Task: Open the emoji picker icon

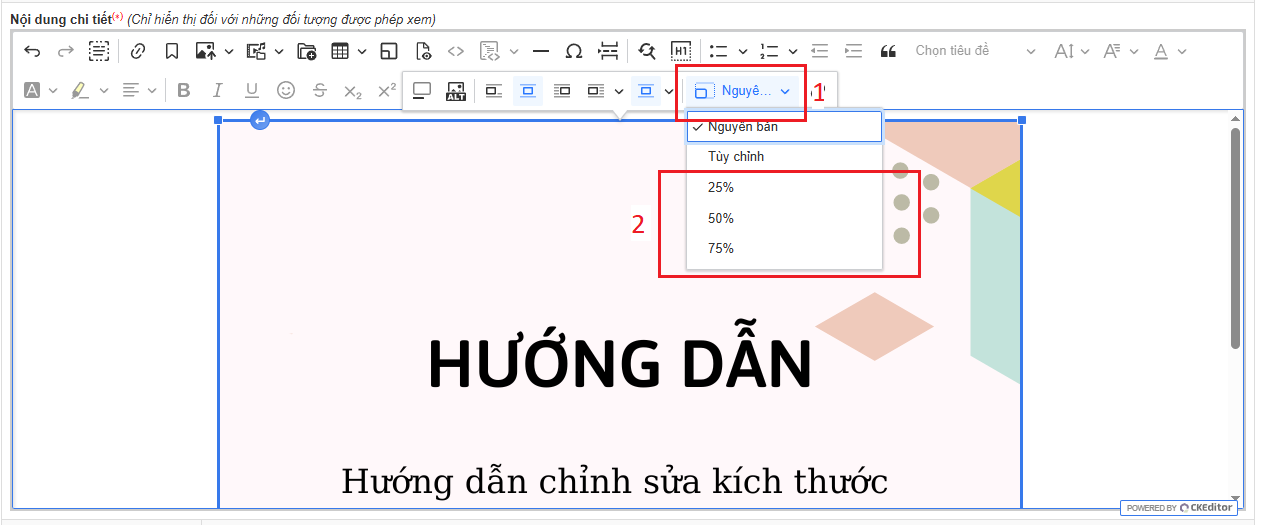Action: (286, 90)
